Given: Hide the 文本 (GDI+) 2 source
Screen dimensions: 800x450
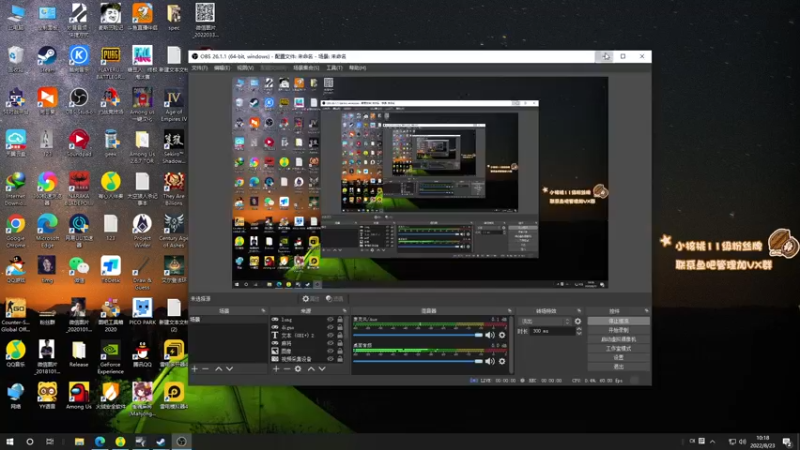Looking at the screenshot, I should click(x=330, y=335).
